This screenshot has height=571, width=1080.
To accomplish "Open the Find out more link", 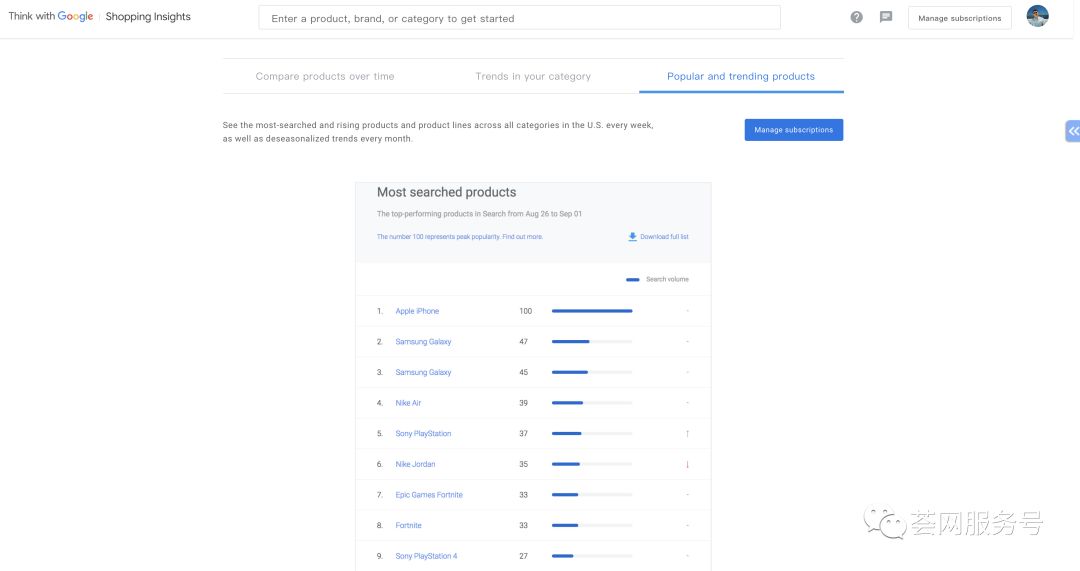I will 522,237.
